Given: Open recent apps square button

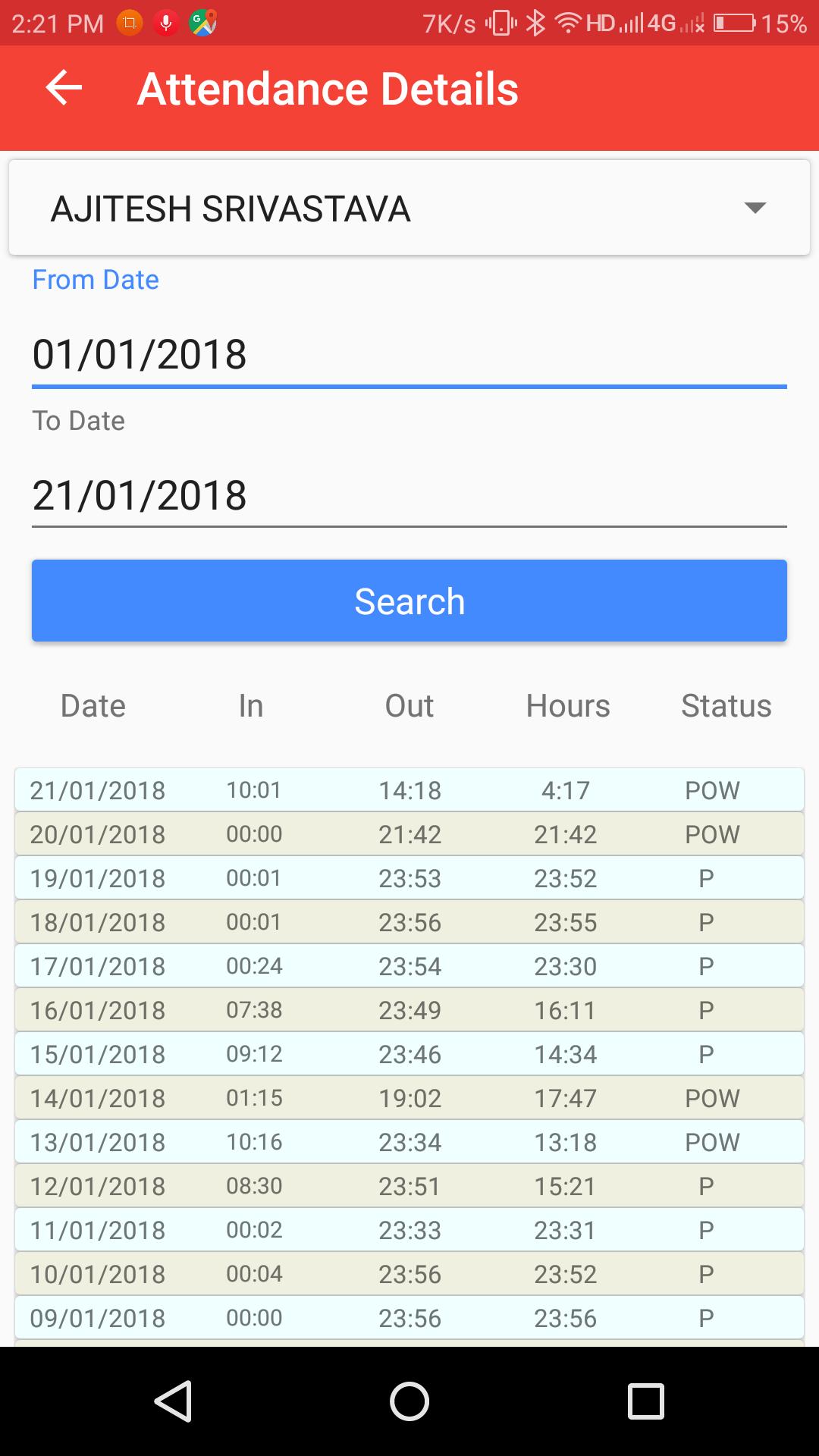Looking at the screenshot, I should click(x=646, y=1401).
